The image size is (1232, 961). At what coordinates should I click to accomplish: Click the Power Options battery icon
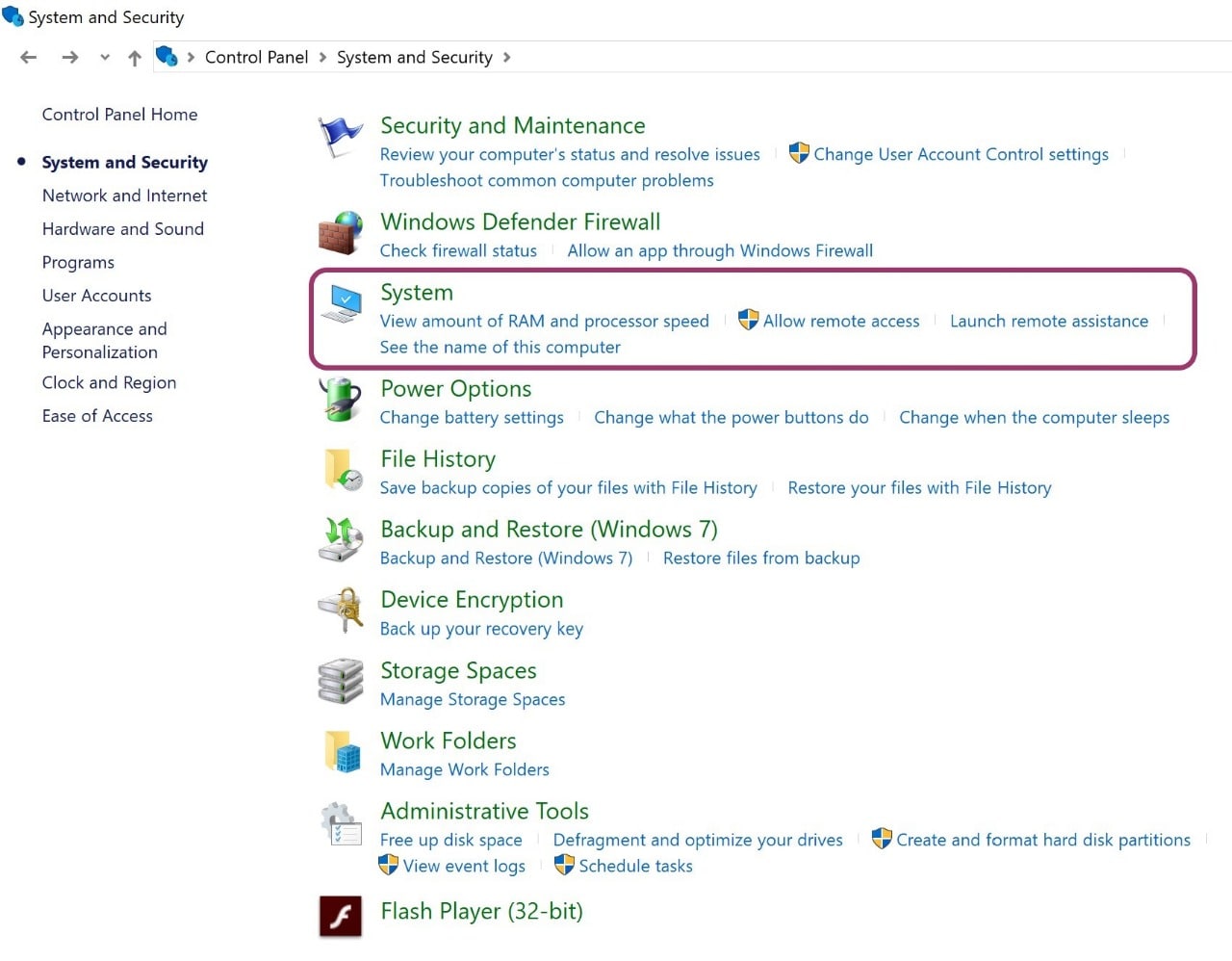point(341,400)
